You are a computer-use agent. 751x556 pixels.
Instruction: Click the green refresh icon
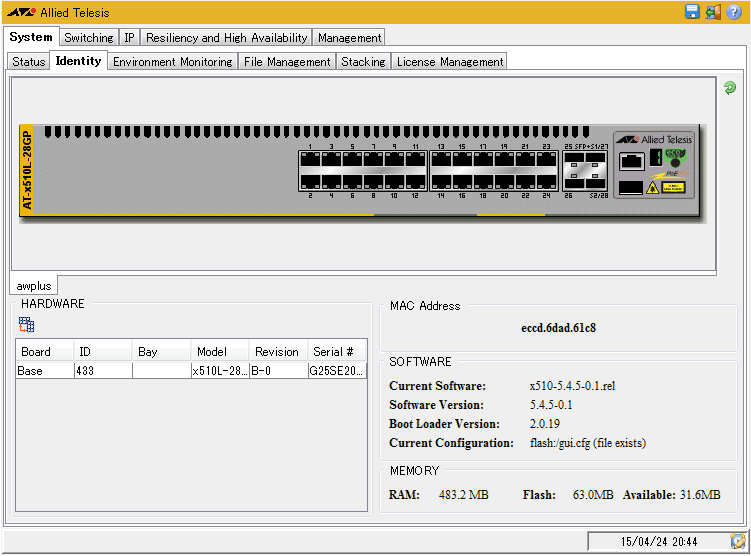click(x=730, y=88)
